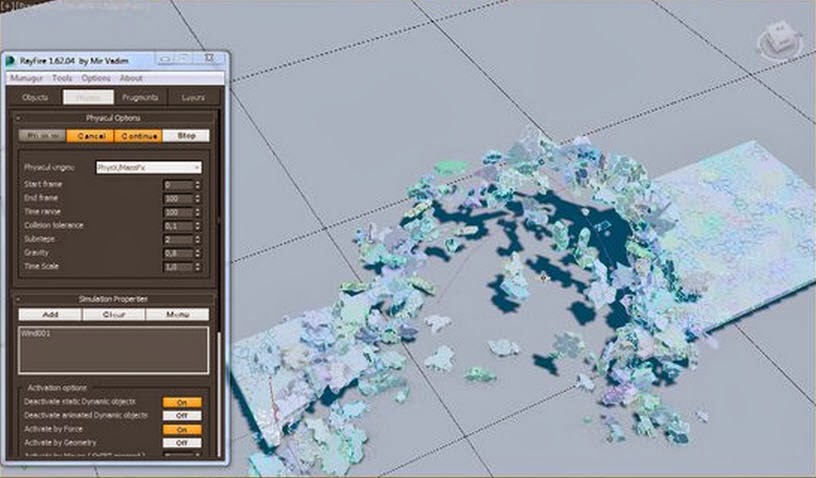The image size is (816, 478).
Task: Click the Time Scale value field
Action: pyautogui.click(x=178, y=267)
